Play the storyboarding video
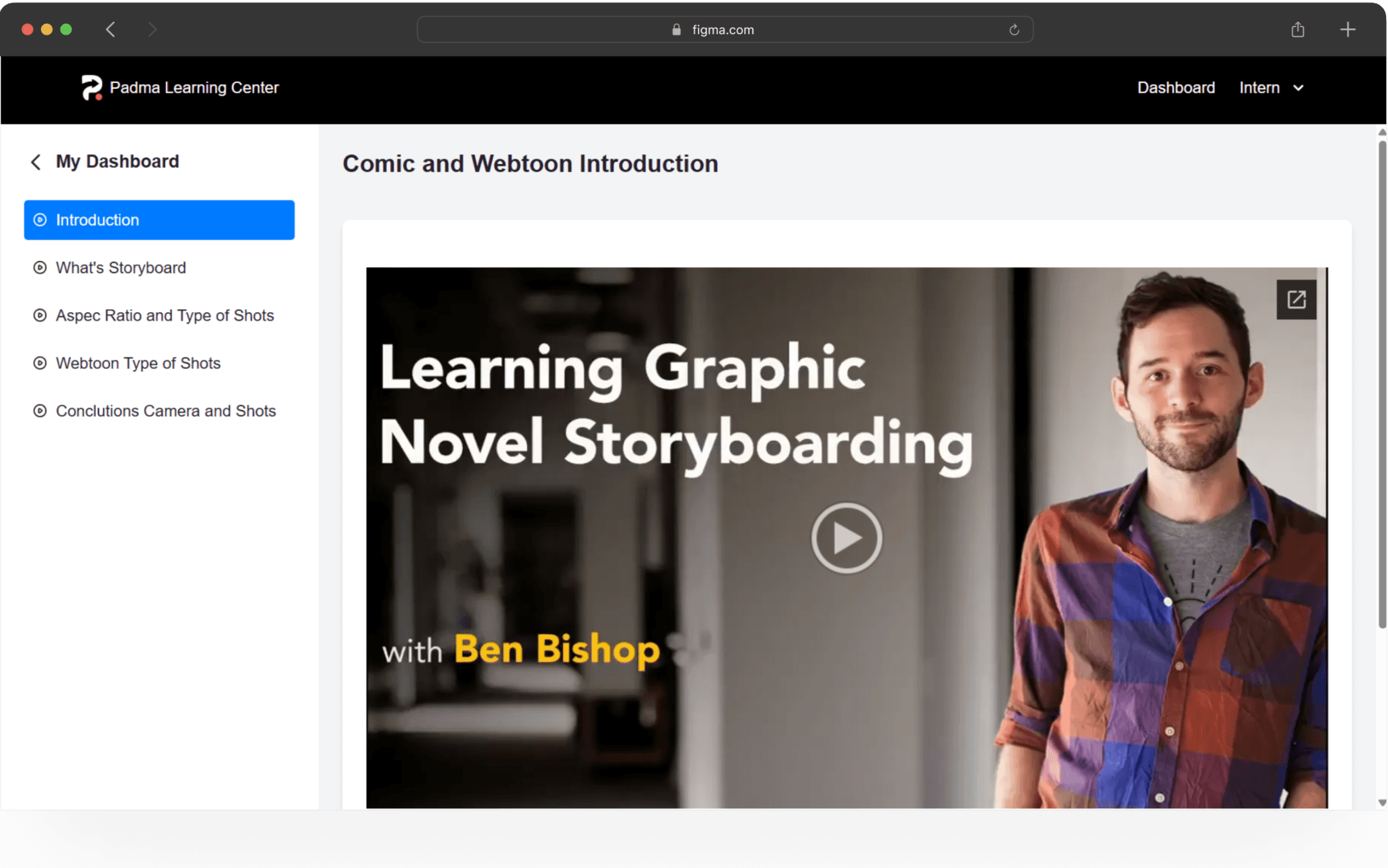The height and width of the screenshot is (868, 1388). point(846,538)
